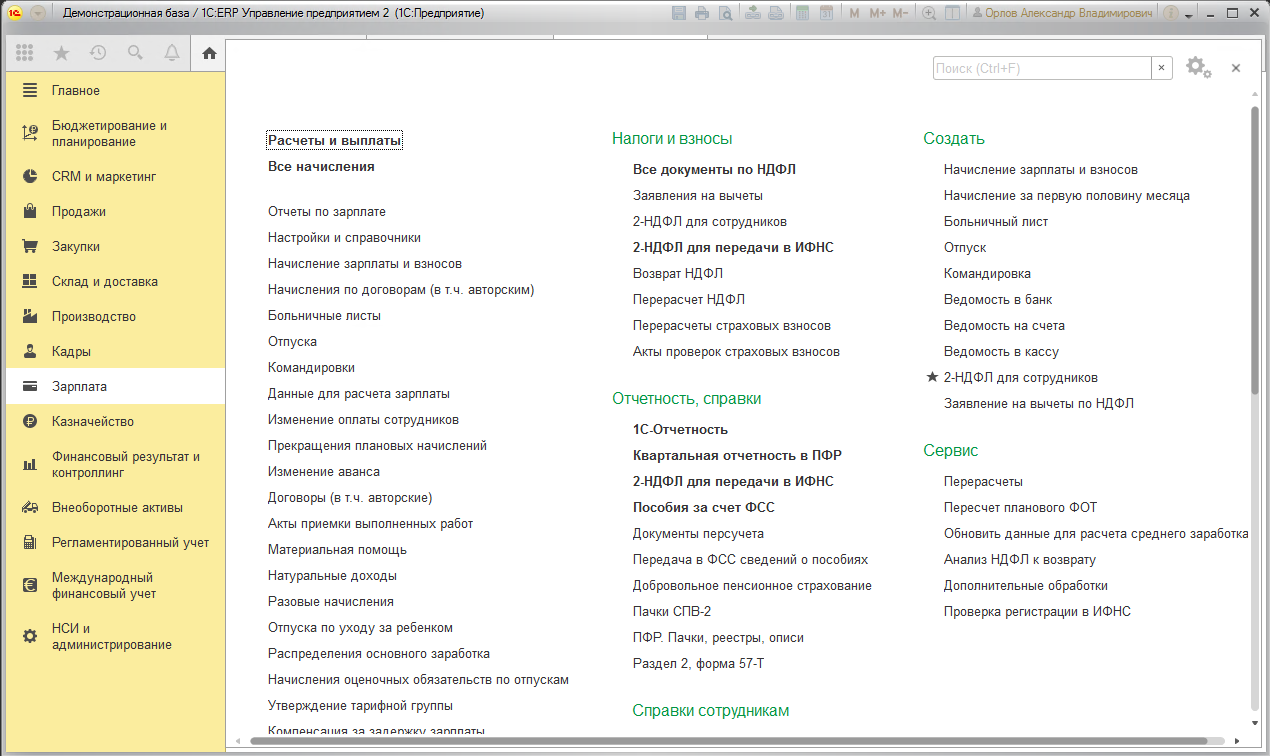The height and width of the screenshot is (756, 1270).
Task: Open Favorites star icon in toolbar
Action: (x=61, y=53)
